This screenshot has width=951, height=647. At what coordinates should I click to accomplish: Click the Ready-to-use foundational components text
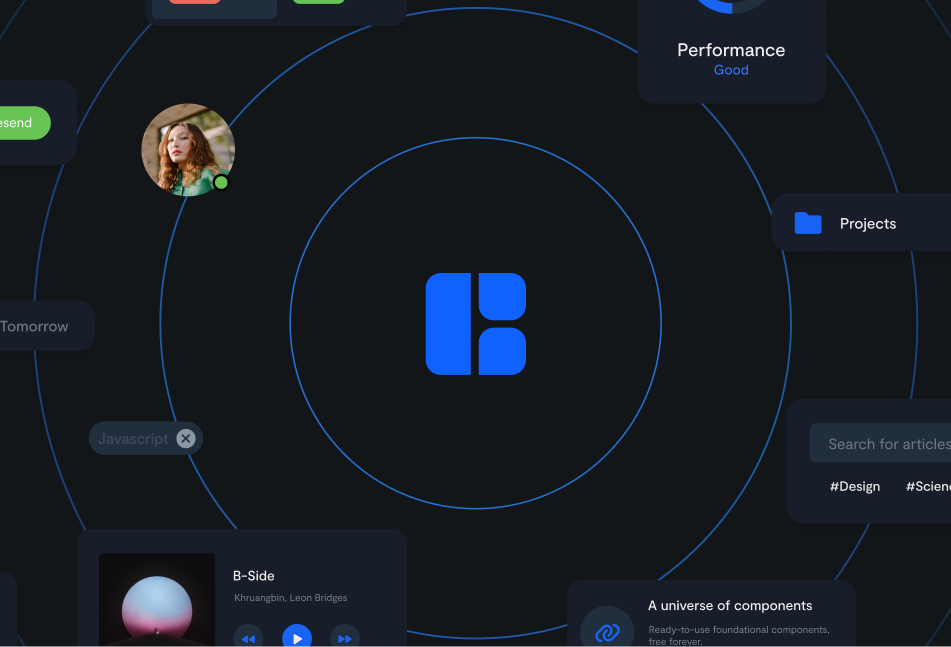tap(739, 635)
